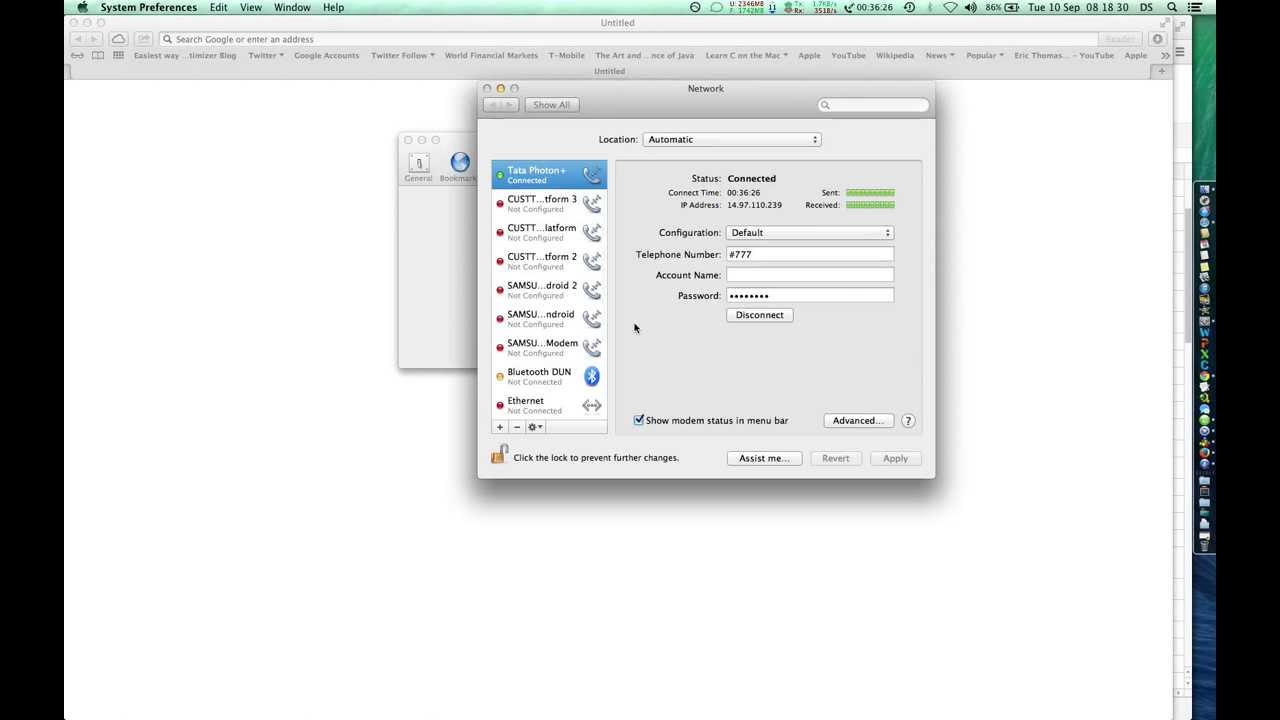The image size is (1280, 720).
Task: Select the SAMSU...Modem service
Action: [x=549, y=348]
